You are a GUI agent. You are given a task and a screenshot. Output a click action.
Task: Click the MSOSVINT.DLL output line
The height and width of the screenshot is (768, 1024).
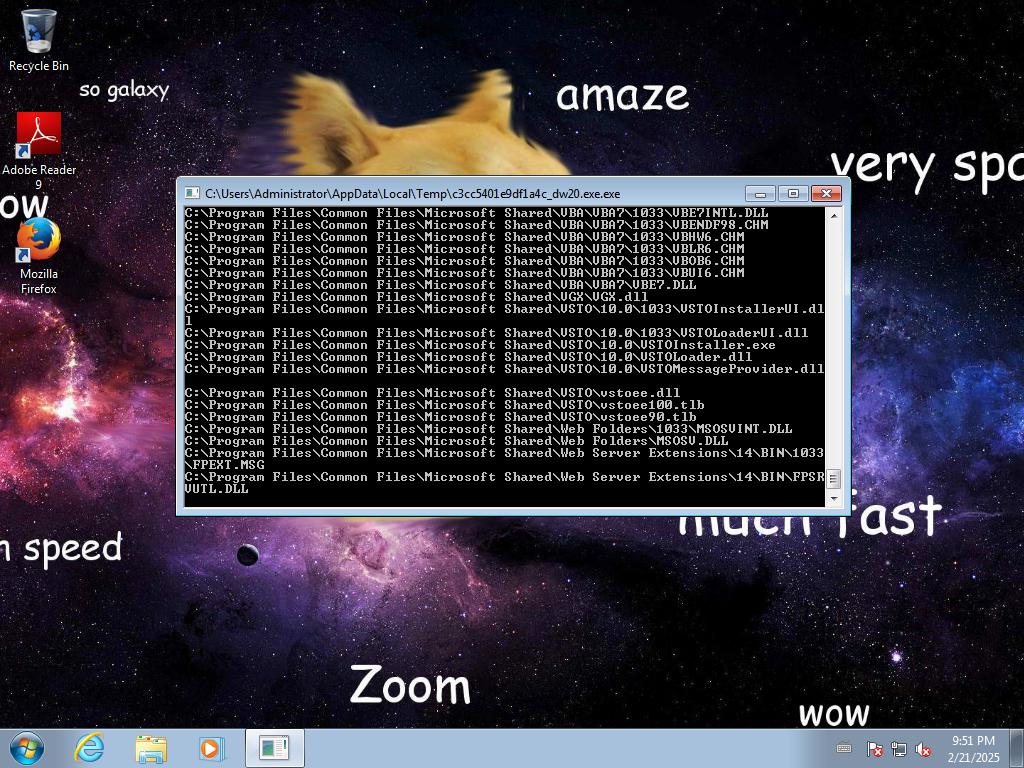click(x=488, y=429)
